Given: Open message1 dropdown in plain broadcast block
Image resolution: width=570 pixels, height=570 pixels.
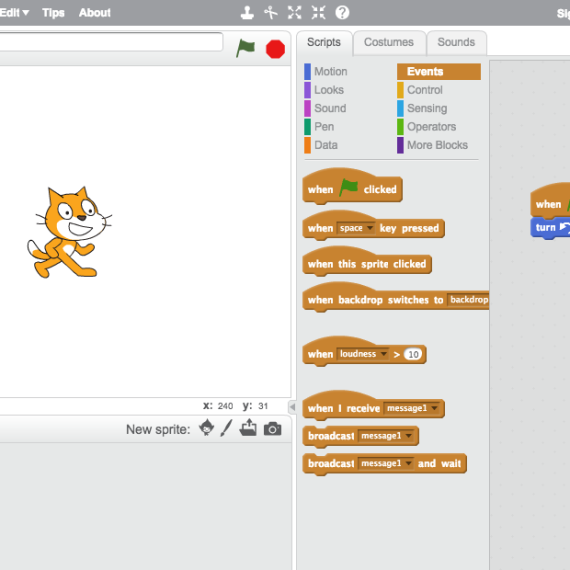Looking at the screenshot, I should 386,436.
